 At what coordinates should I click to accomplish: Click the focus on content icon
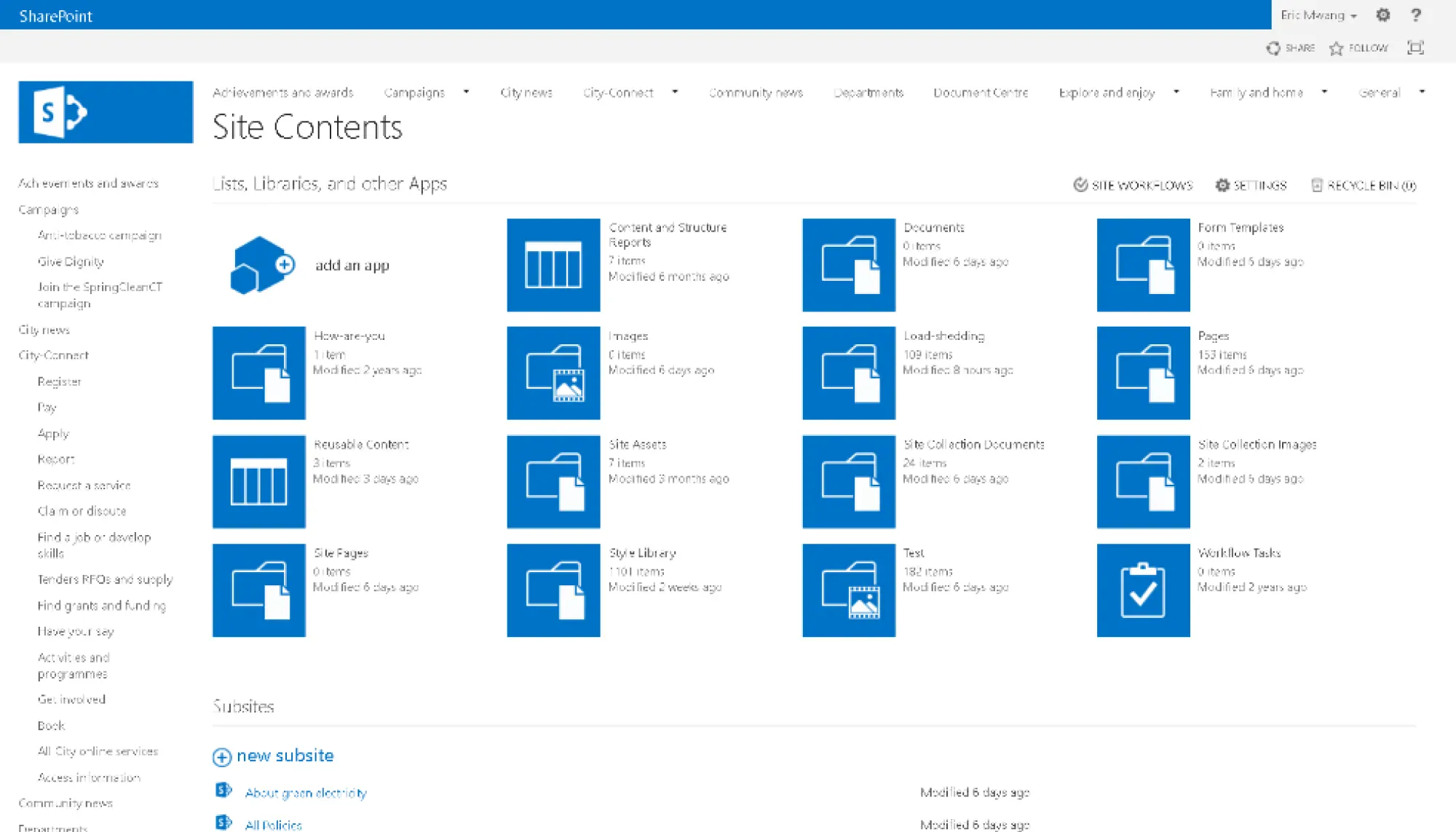click(1415, 48)
